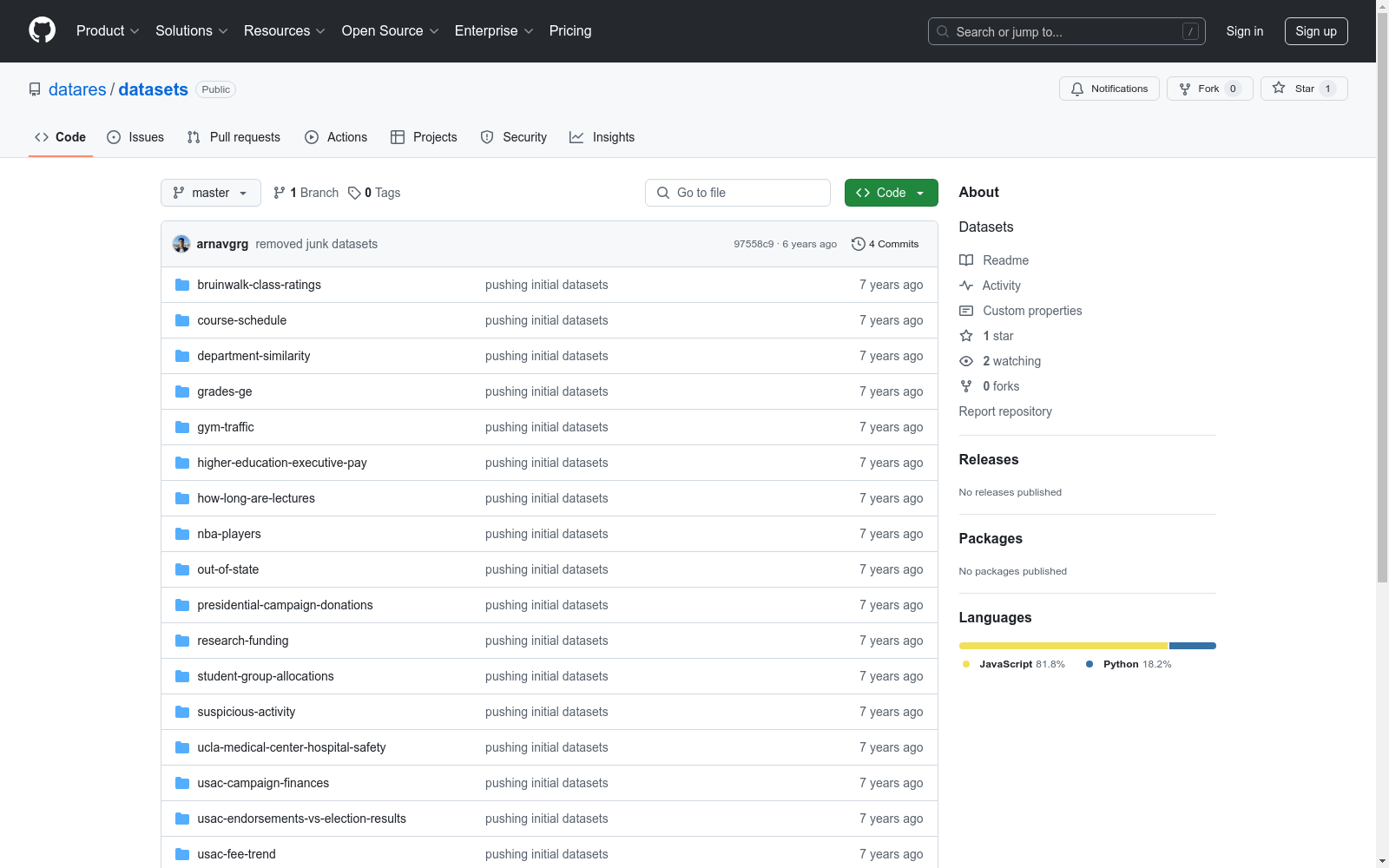Image resolution: width=1389 pixels, height=868 pixels.
Task: Click the tag icon next to 0 Tags
Action: coord(354,193)
